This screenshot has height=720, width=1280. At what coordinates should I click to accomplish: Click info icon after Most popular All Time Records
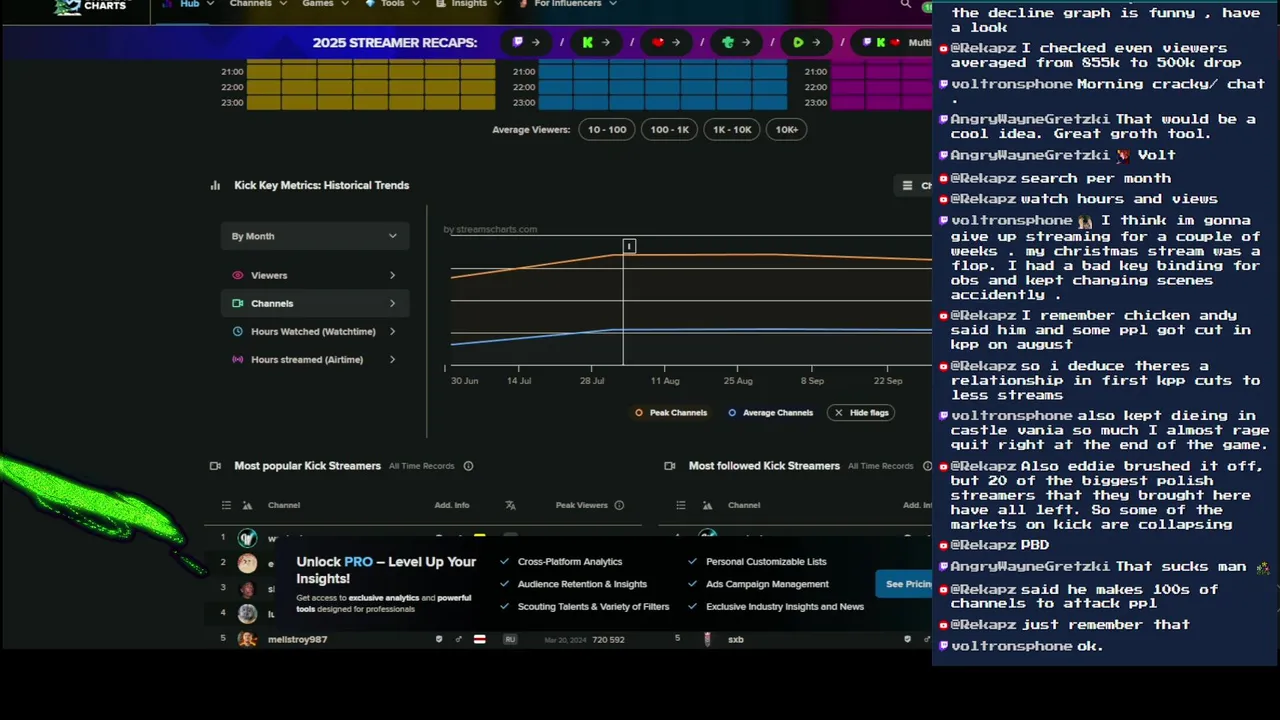click(468, 466)
